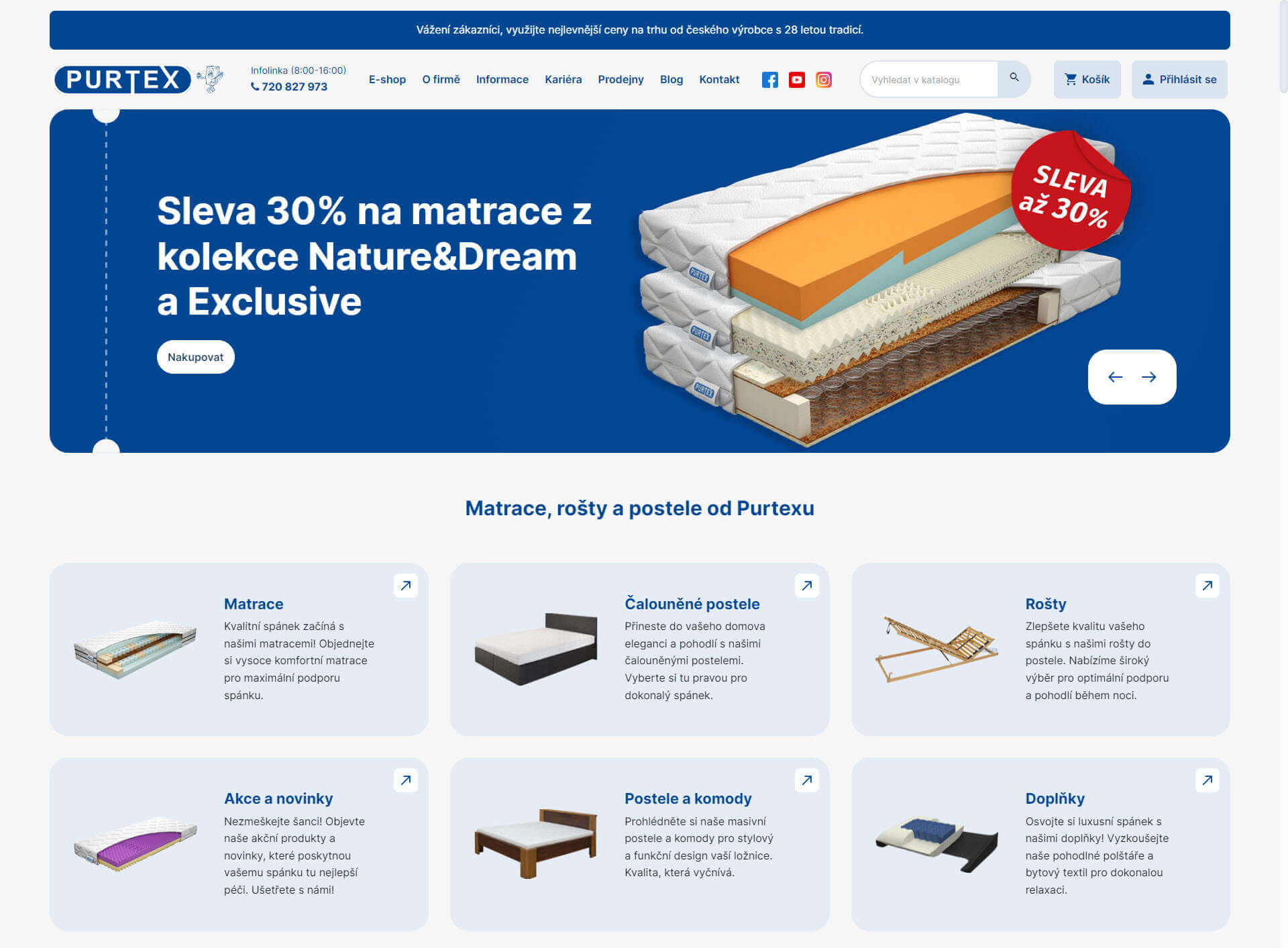Focus the Vyhledat v katalogu field
1288x948 pixels.
929,79
